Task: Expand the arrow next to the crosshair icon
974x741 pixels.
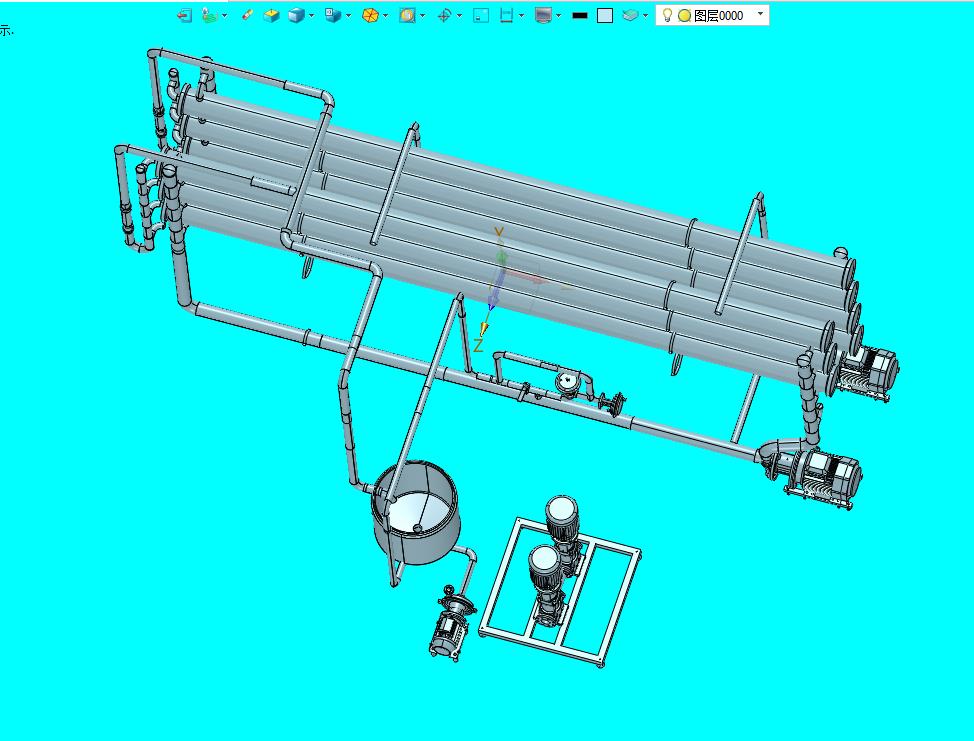Action: pyautogui.click(x=459, y=16)
